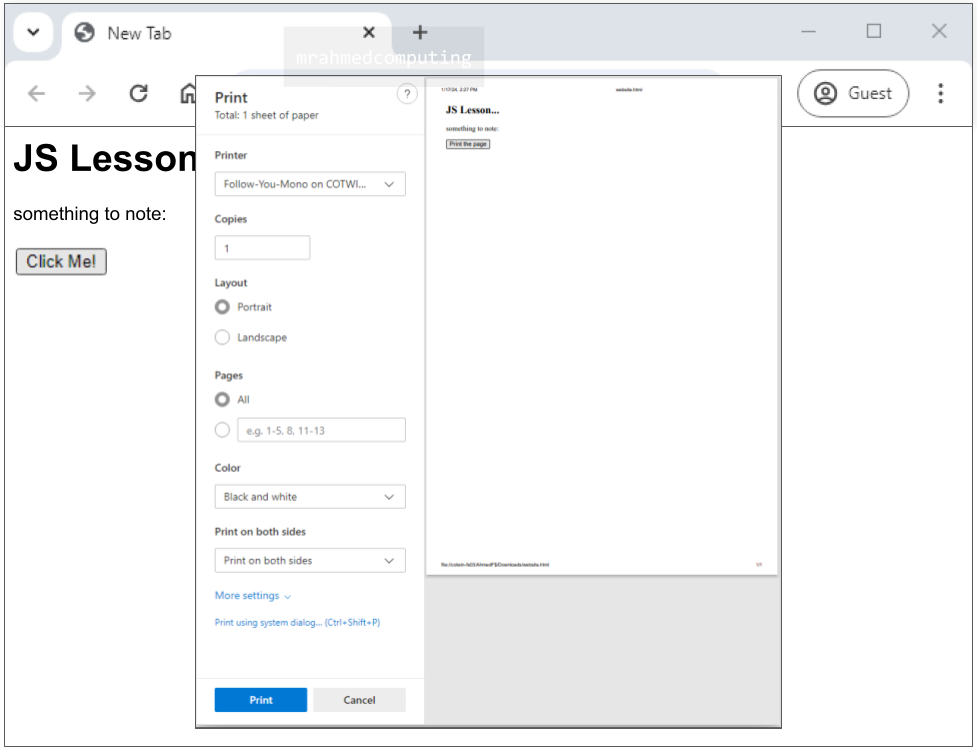Select Portrait layout option
Viewport: 977px width, 750px height.
[x=223, y=307]
